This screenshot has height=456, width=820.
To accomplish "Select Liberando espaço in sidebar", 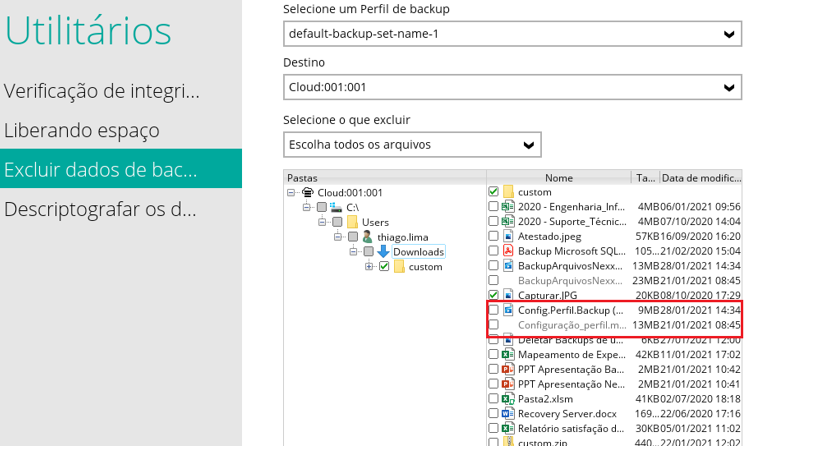I will (82, 130).
